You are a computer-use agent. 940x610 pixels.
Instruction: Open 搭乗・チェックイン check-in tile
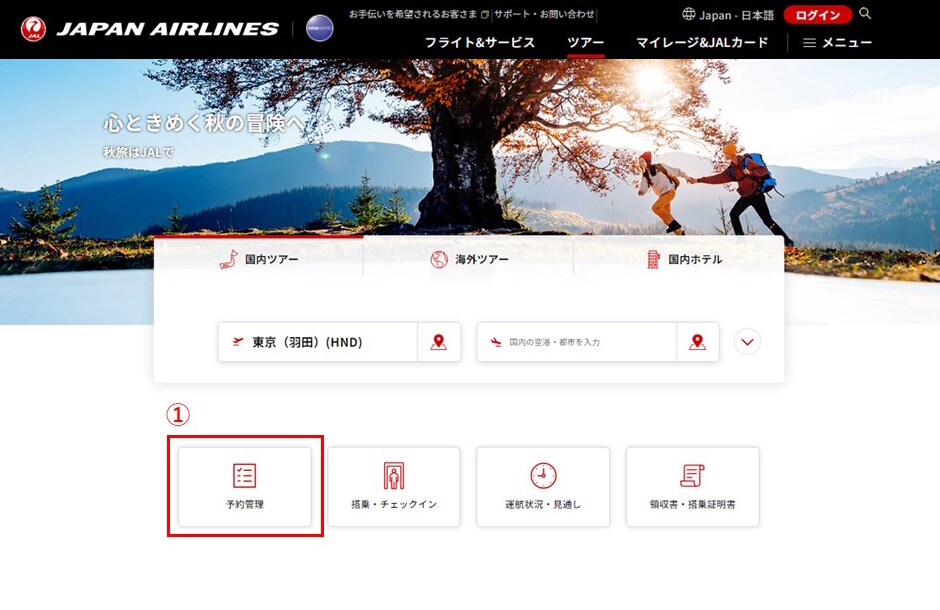tap(394, 486)
